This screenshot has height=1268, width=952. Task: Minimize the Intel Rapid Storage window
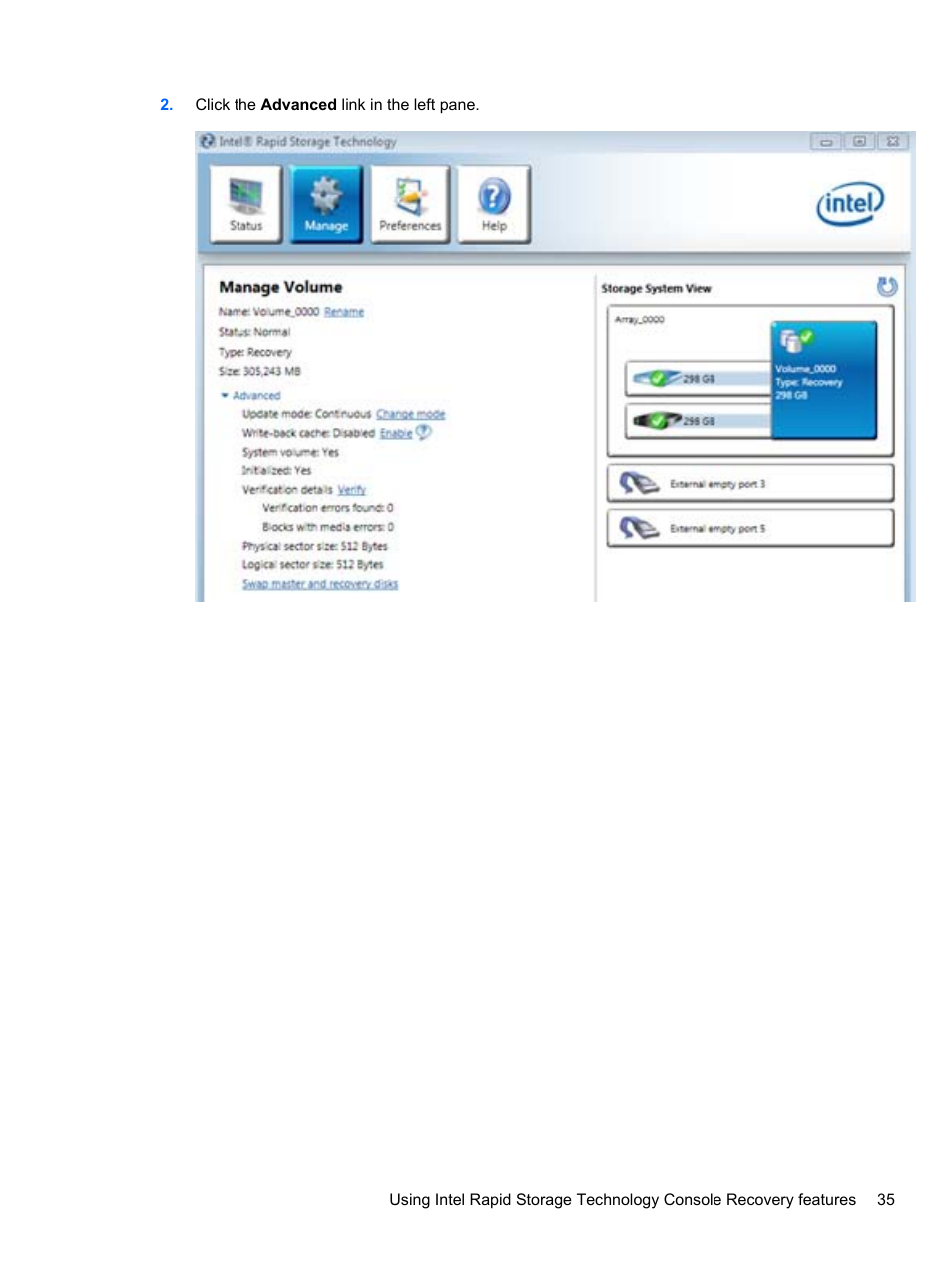coord(825,141)
